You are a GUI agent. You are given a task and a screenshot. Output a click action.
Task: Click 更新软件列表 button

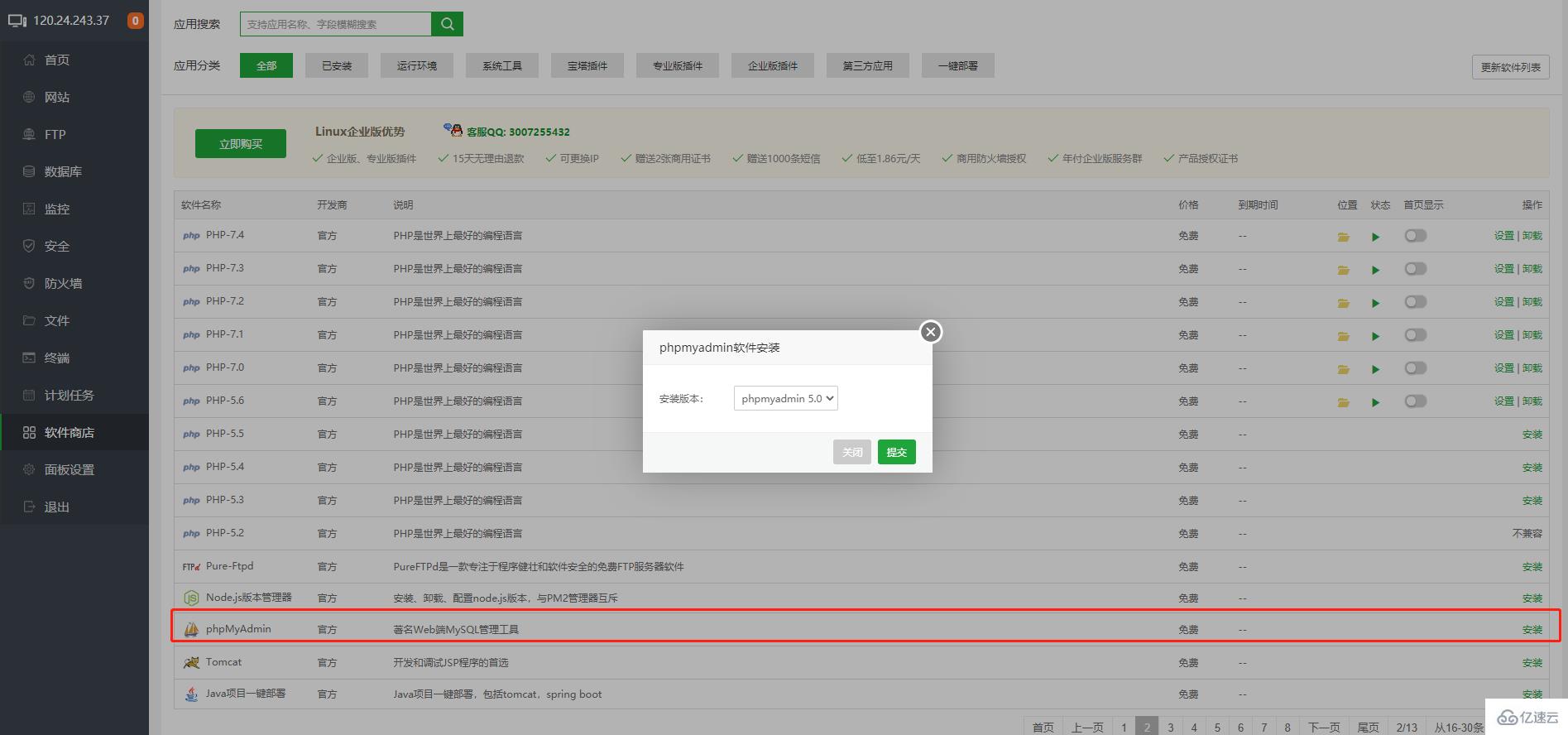1511,67
